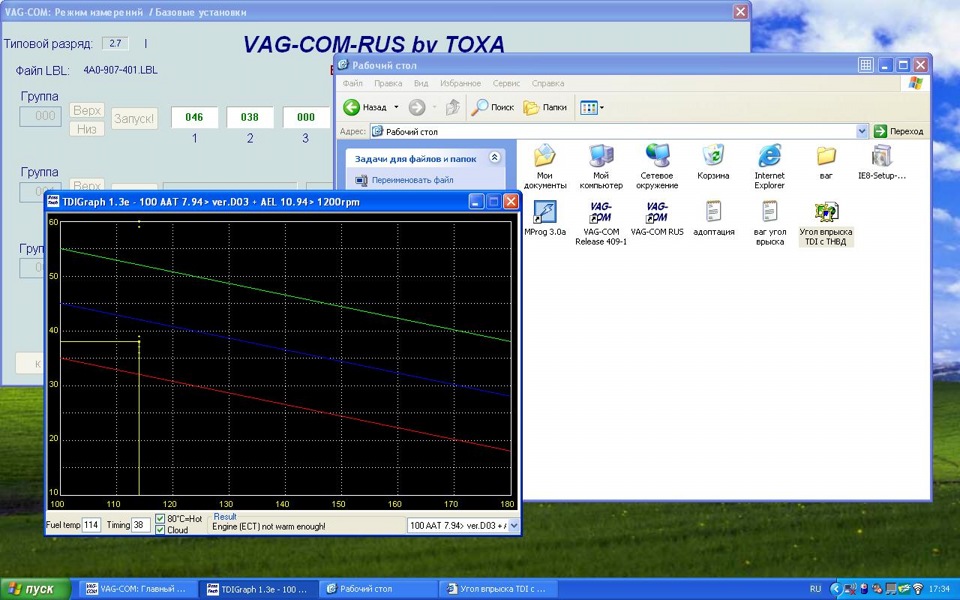
Task: Click the RU language indicator
Action: (816, 589)
